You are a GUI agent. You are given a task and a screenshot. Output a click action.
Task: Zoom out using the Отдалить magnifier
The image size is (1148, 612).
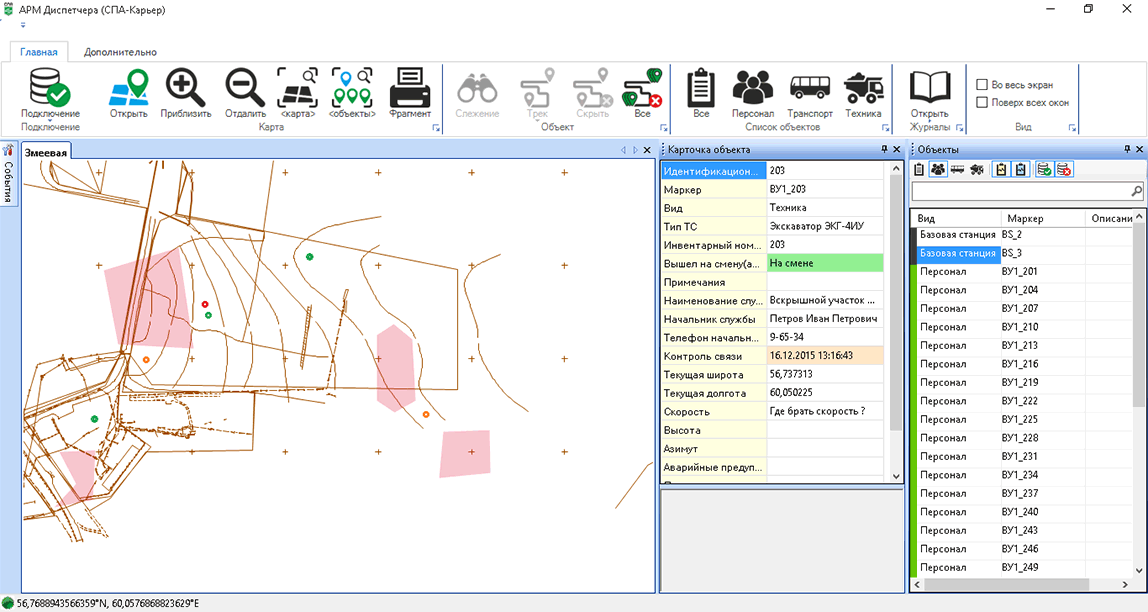tap(245, 87)
